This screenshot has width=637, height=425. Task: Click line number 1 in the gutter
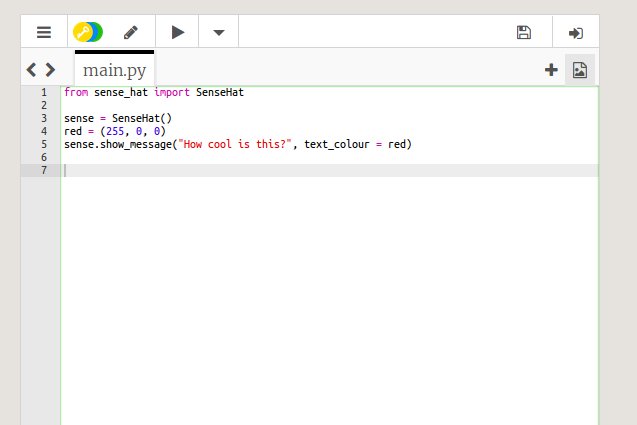[43, 92]
